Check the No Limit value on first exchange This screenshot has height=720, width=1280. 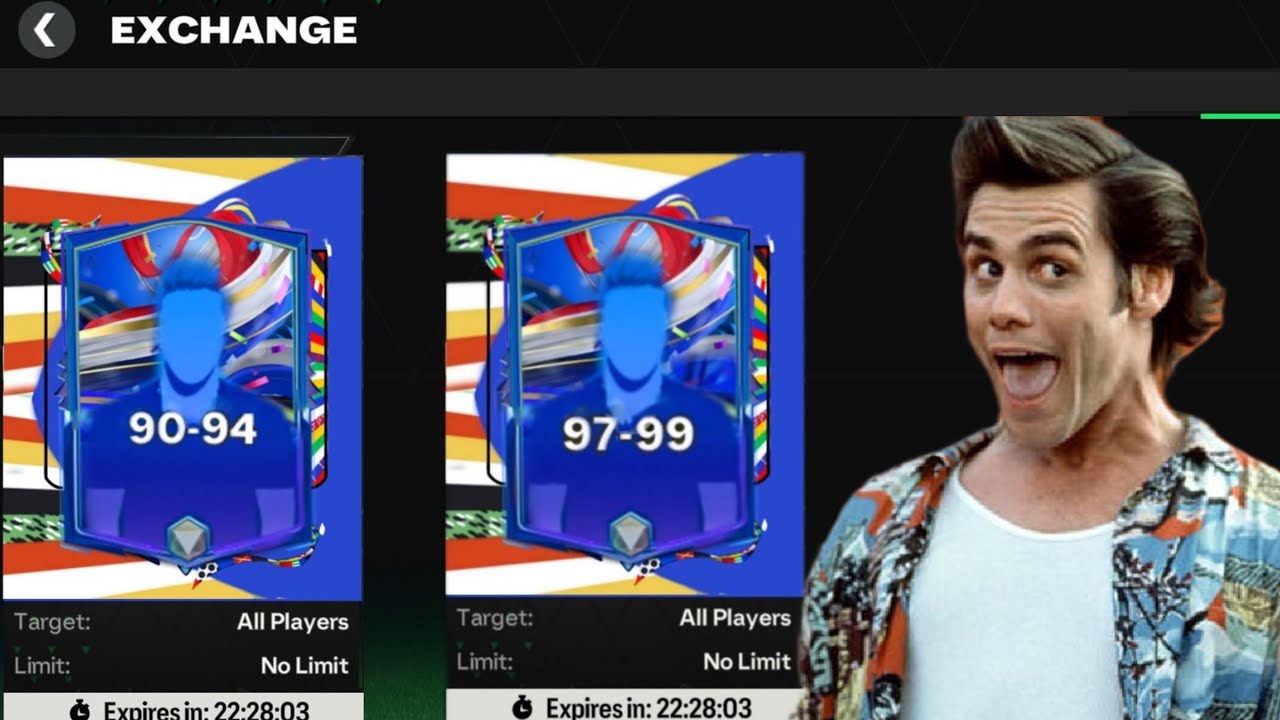point(304,666)
